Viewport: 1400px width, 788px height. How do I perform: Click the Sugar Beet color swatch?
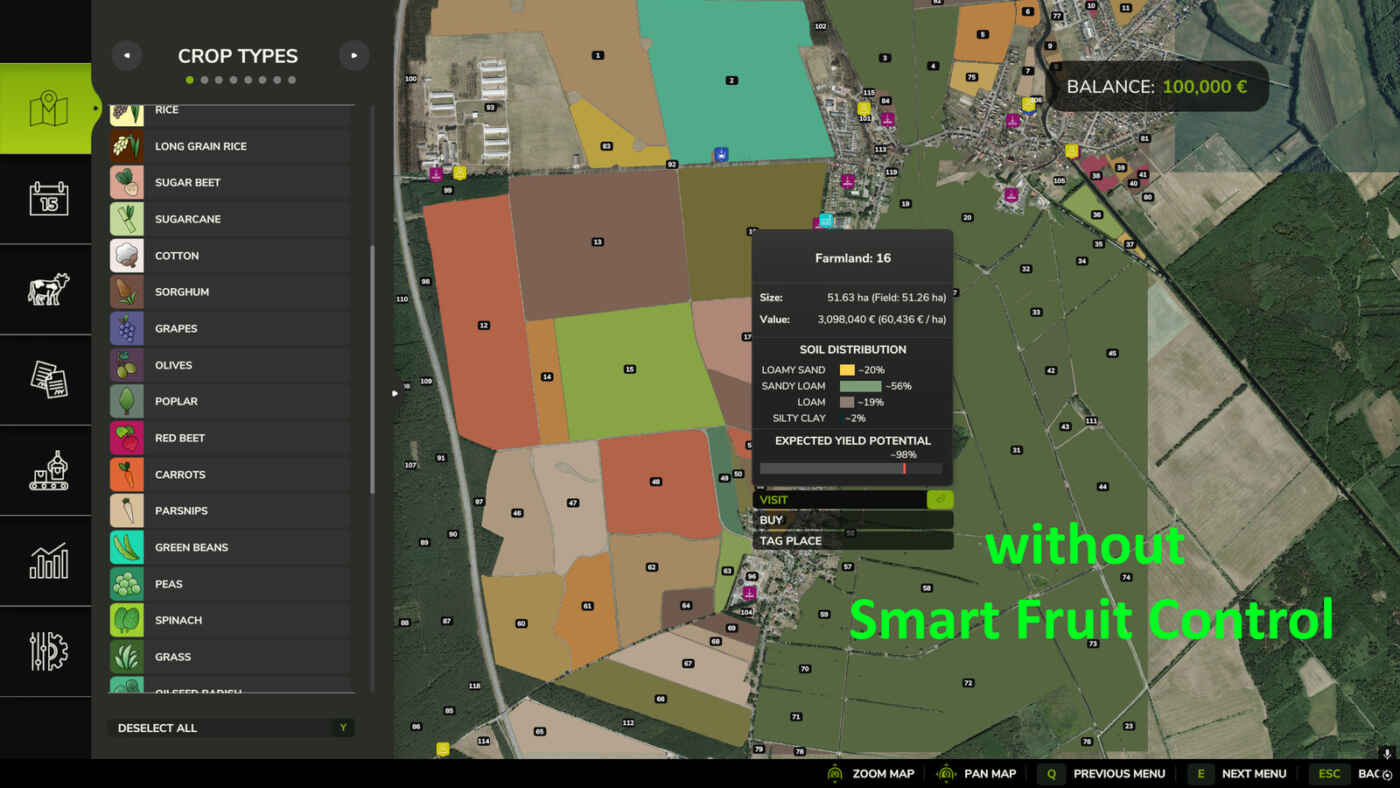click(126, 183)
